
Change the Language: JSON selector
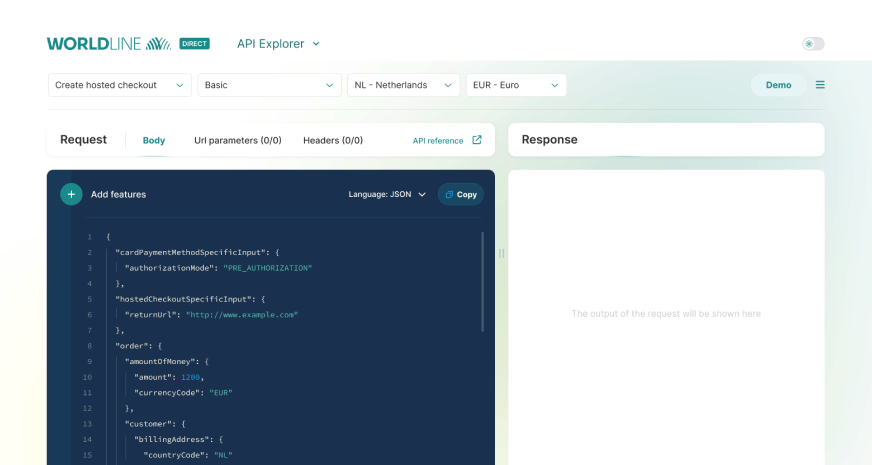387,194
